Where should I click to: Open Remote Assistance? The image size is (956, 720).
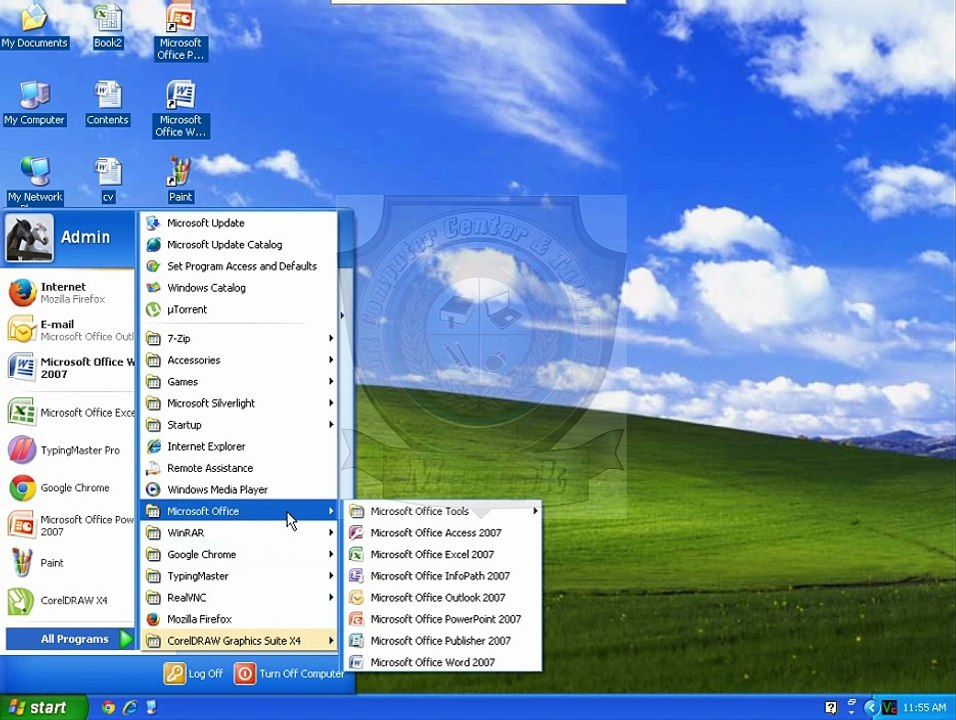(x=239, y=468)
